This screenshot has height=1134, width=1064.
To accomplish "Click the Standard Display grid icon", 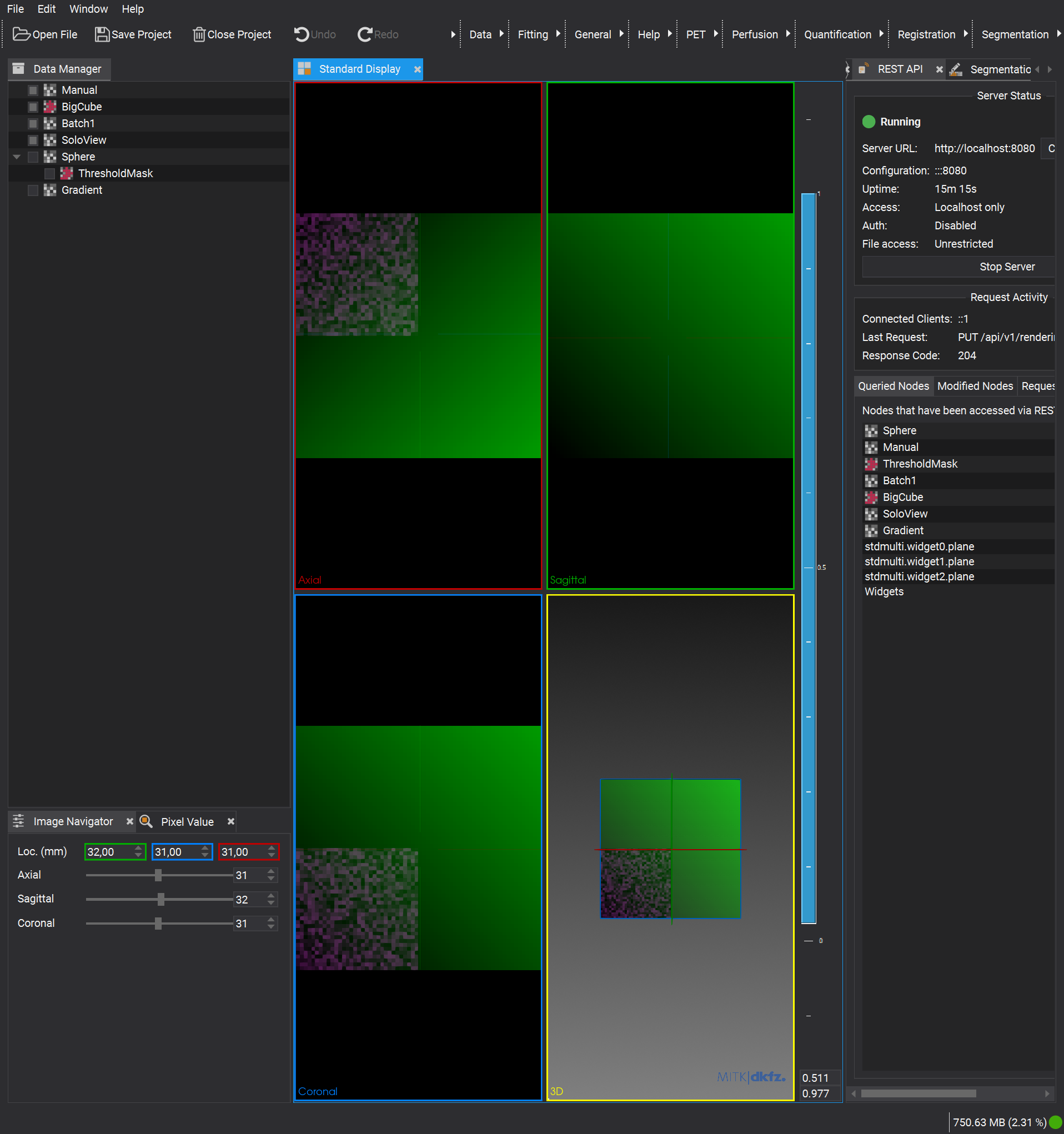I will click(304, 69).
